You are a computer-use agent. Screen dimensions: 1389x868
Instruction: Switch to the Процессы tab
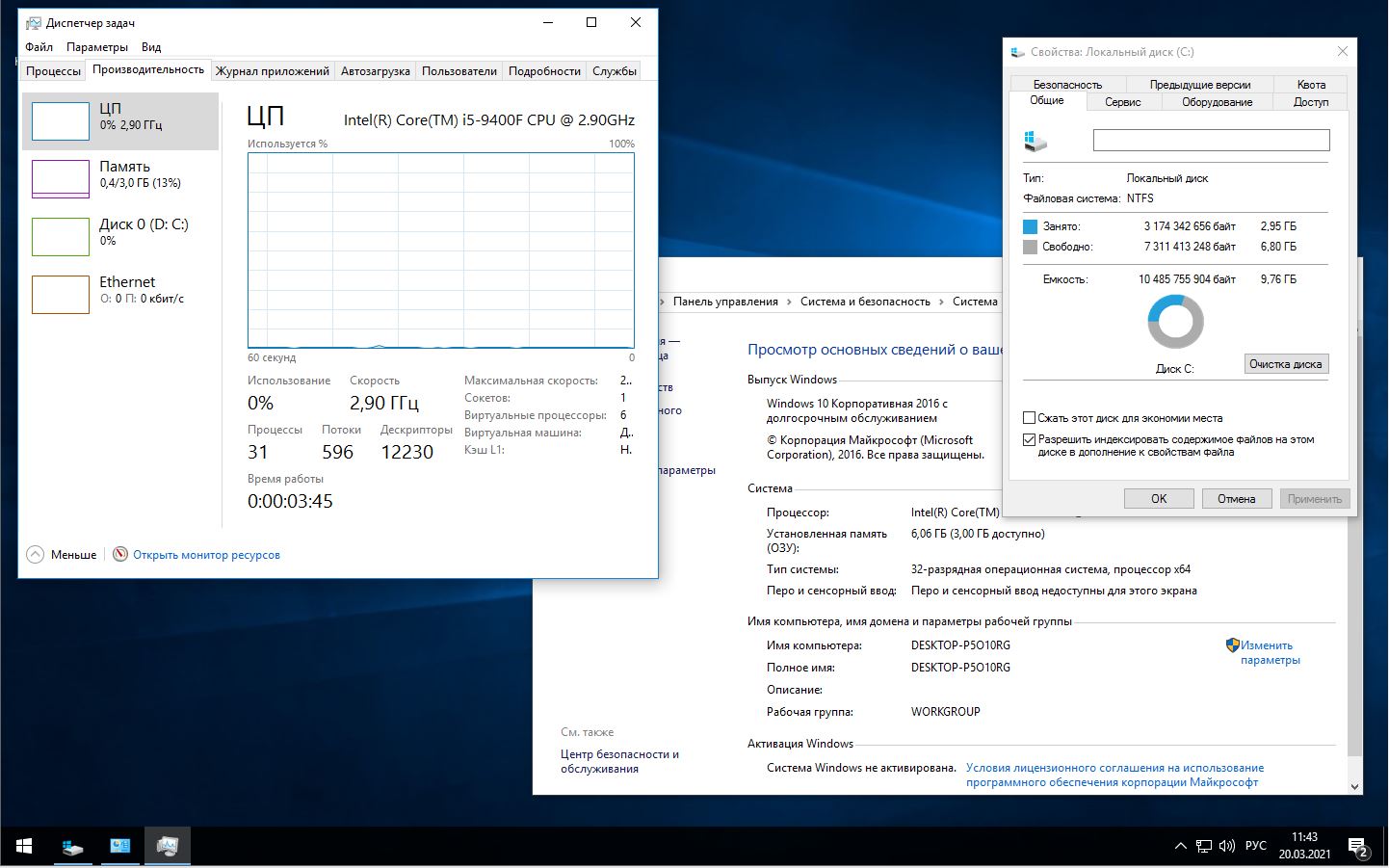tap(54, 70)
